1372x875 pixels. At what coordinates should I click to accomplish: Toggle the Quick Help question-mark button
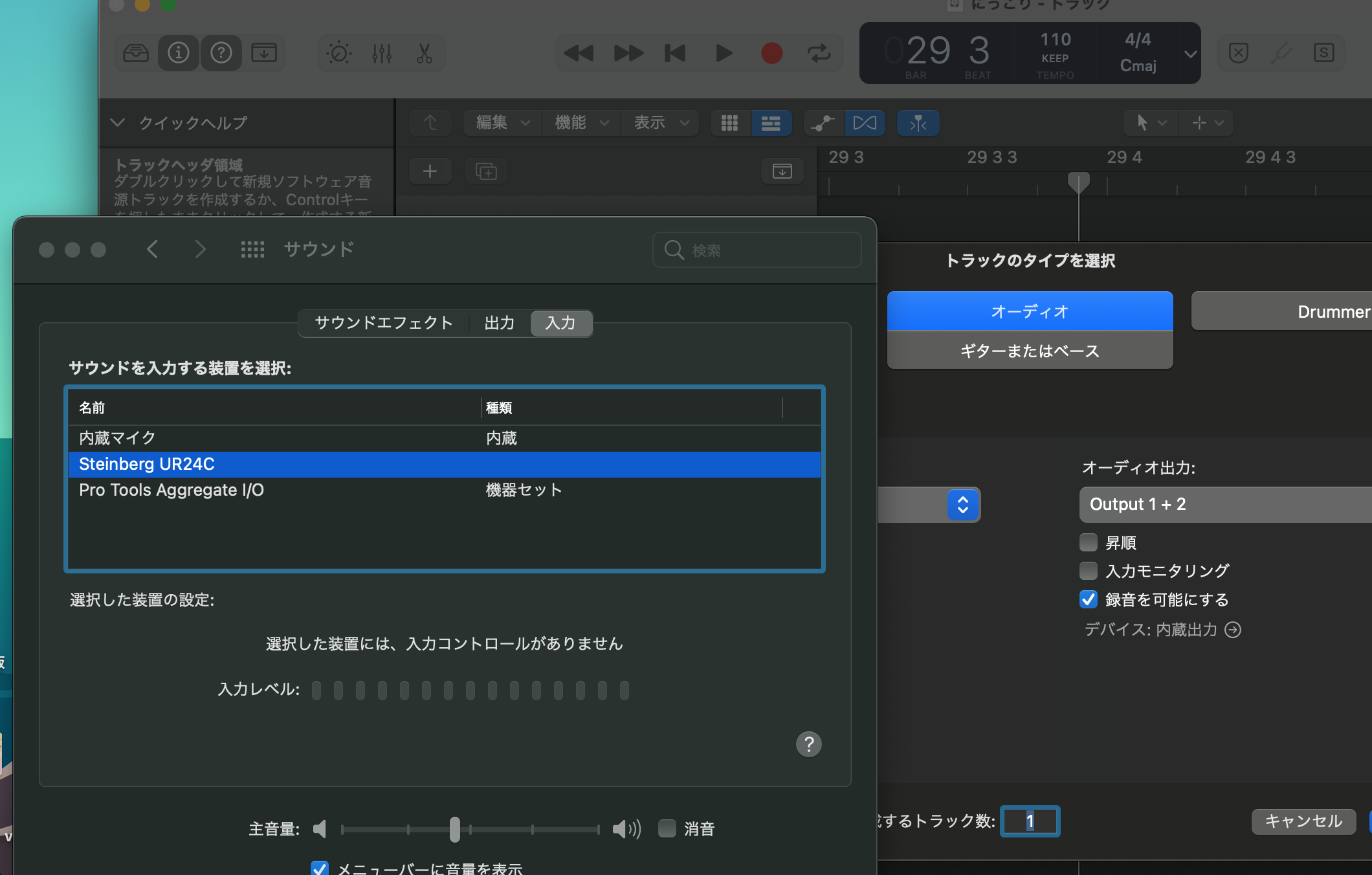tap(221, 52)
